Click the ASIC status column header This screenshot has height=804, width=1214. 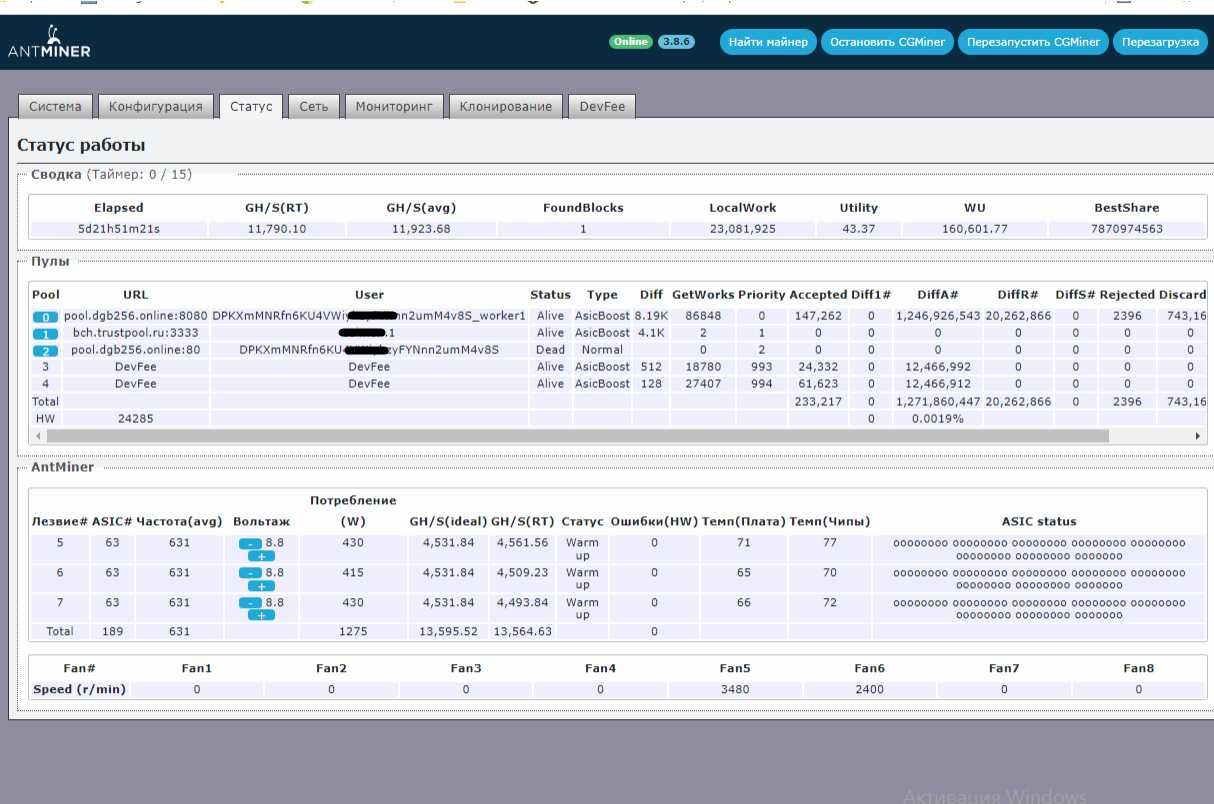point(1039,521)
